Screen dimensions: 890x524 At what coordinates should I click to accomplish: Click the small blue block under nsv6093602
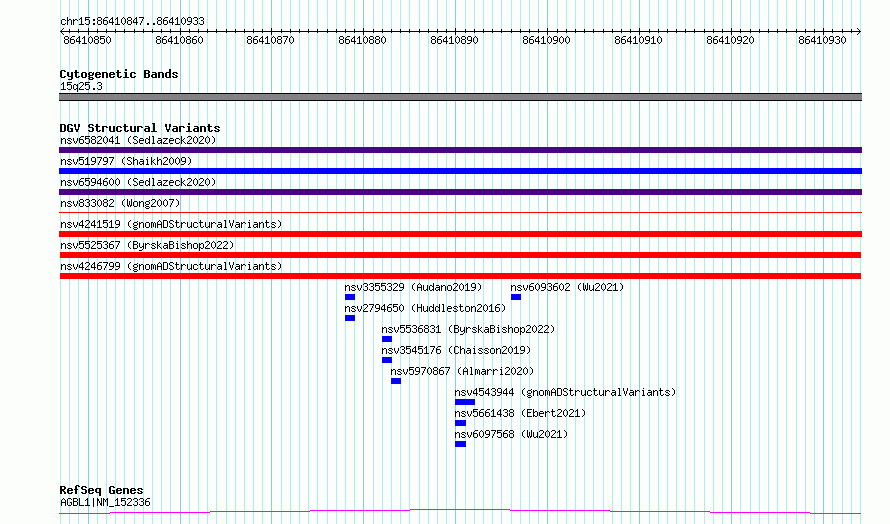516,297
